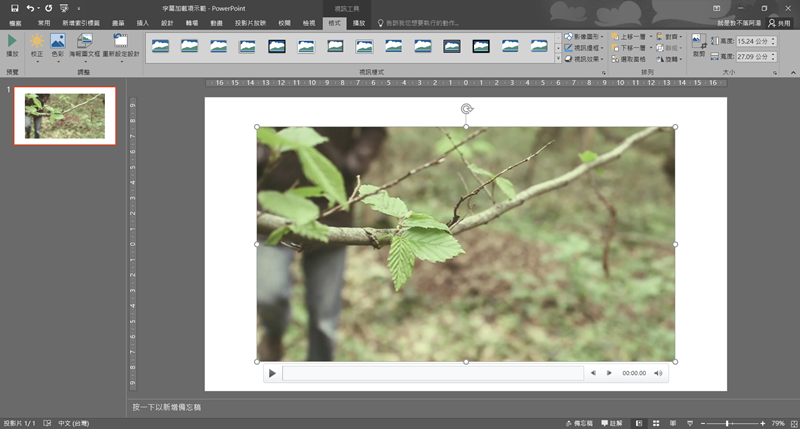
Task: Click the 共用 share button
Action: [778, 21]
